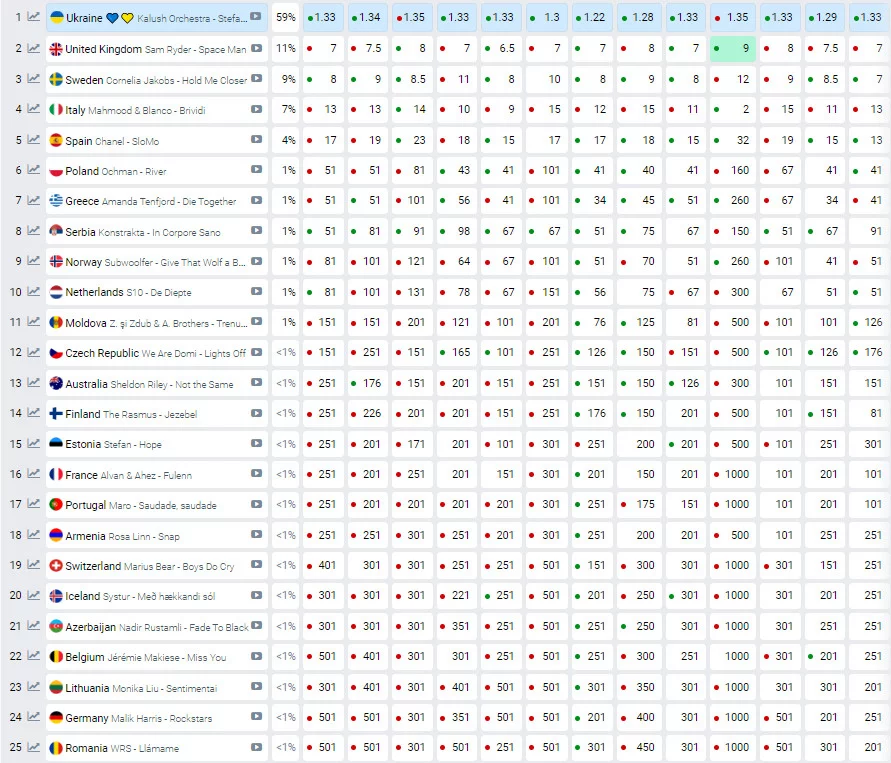Open the Ukraine country entry link
891x763 pixels.
84,18
